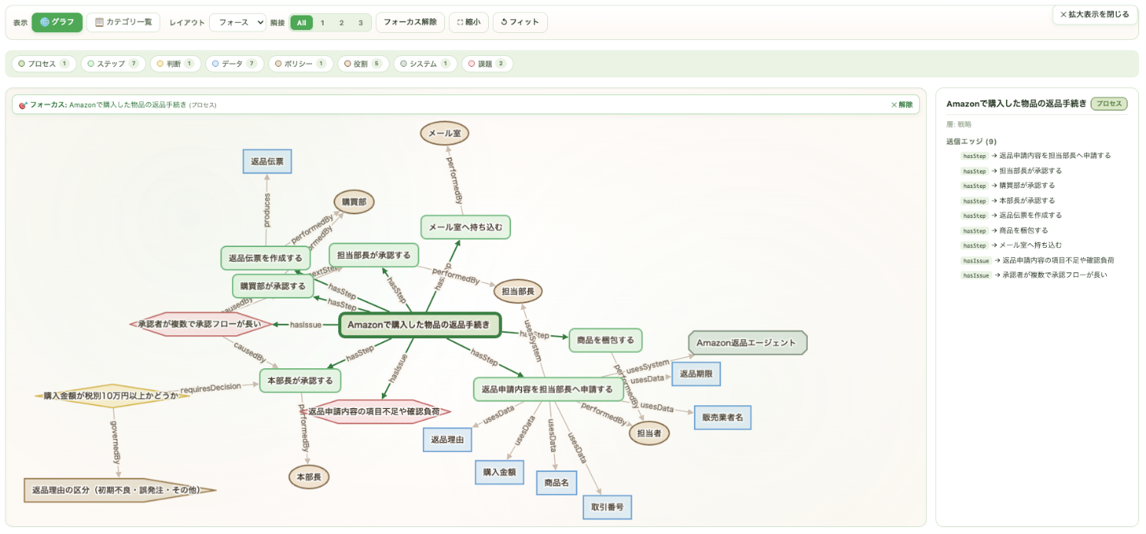Select the 購買部 role node
The height and width of the screenshot is (534, 1146).
(x=354, y=200)
